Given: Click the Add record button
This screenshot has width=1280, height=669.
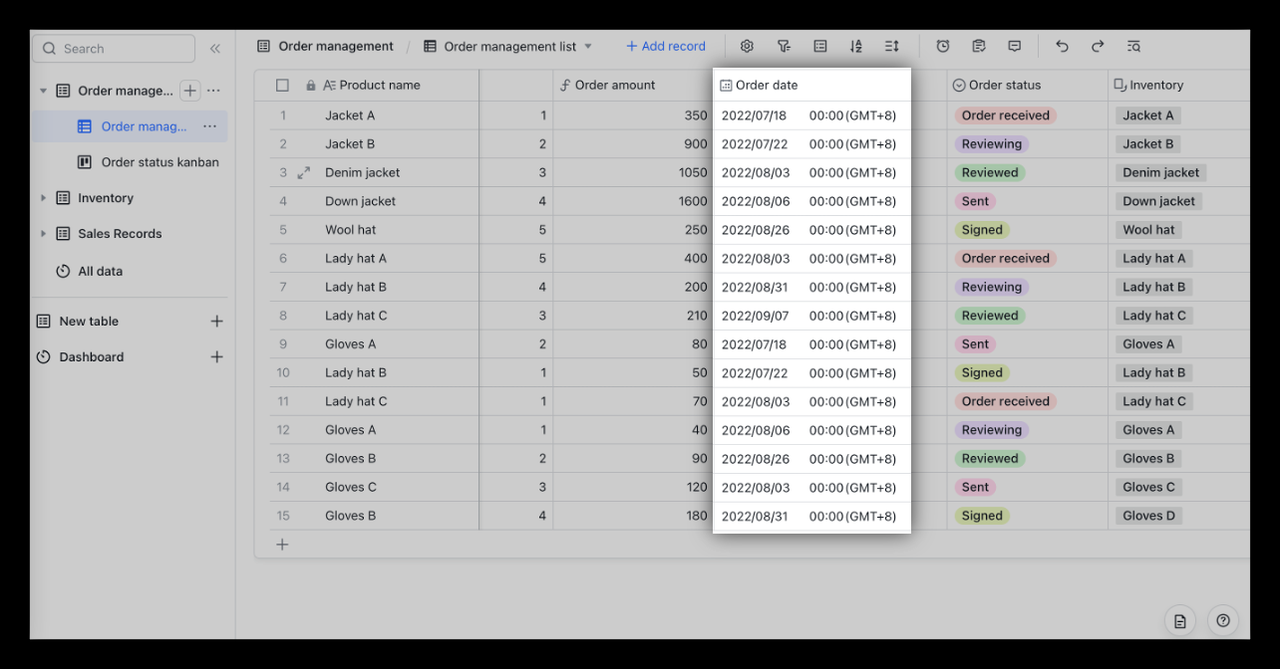Looking at the screenshot, I should [665, 46].
